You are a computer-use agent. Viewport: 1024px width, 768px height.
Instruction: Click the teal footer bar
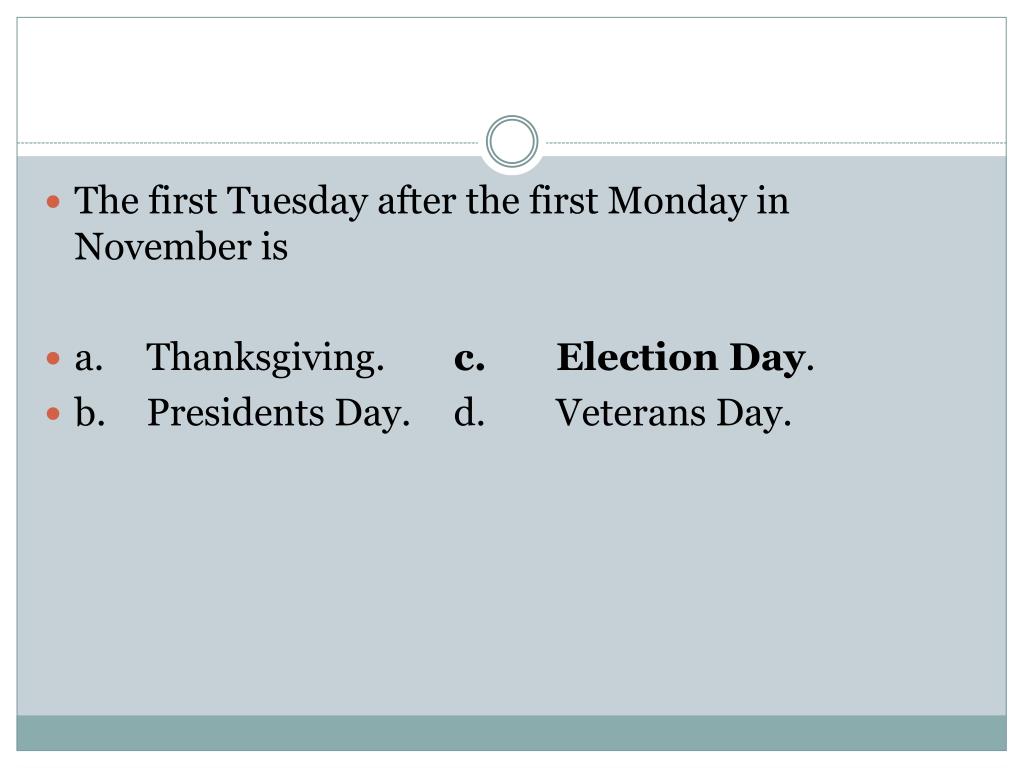click(511, 733)
